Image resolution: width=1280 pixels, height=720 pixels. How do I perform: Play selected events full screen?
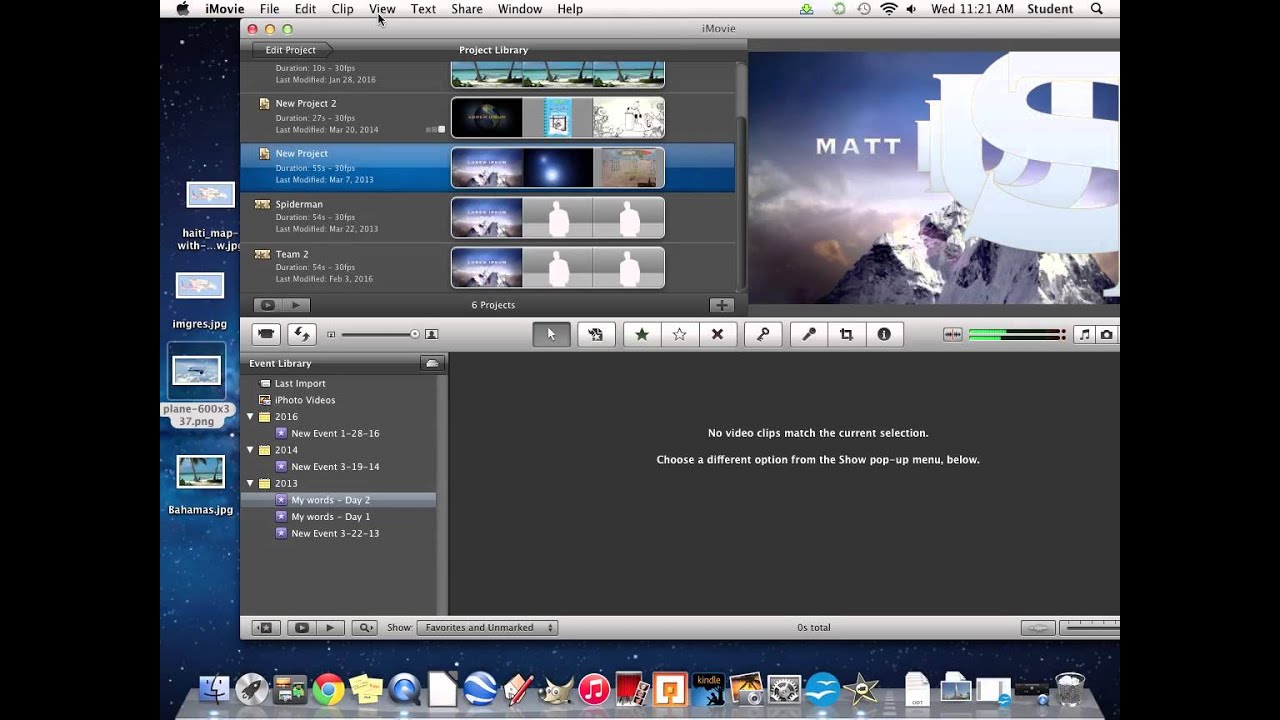pos(301,628)
